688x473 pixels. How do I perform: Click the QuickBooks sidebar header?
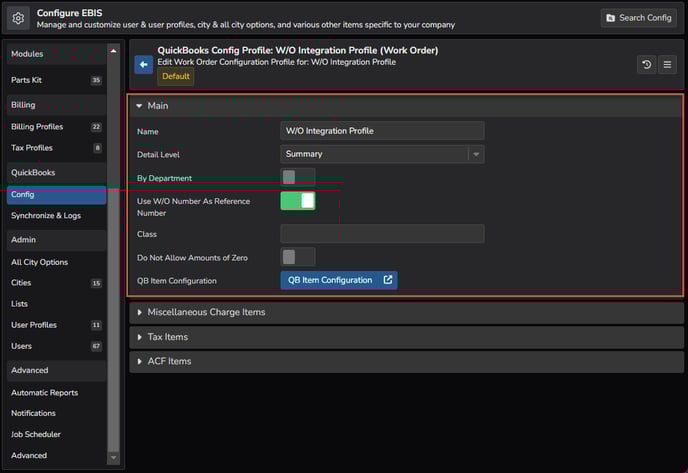[x=56, y=172]
